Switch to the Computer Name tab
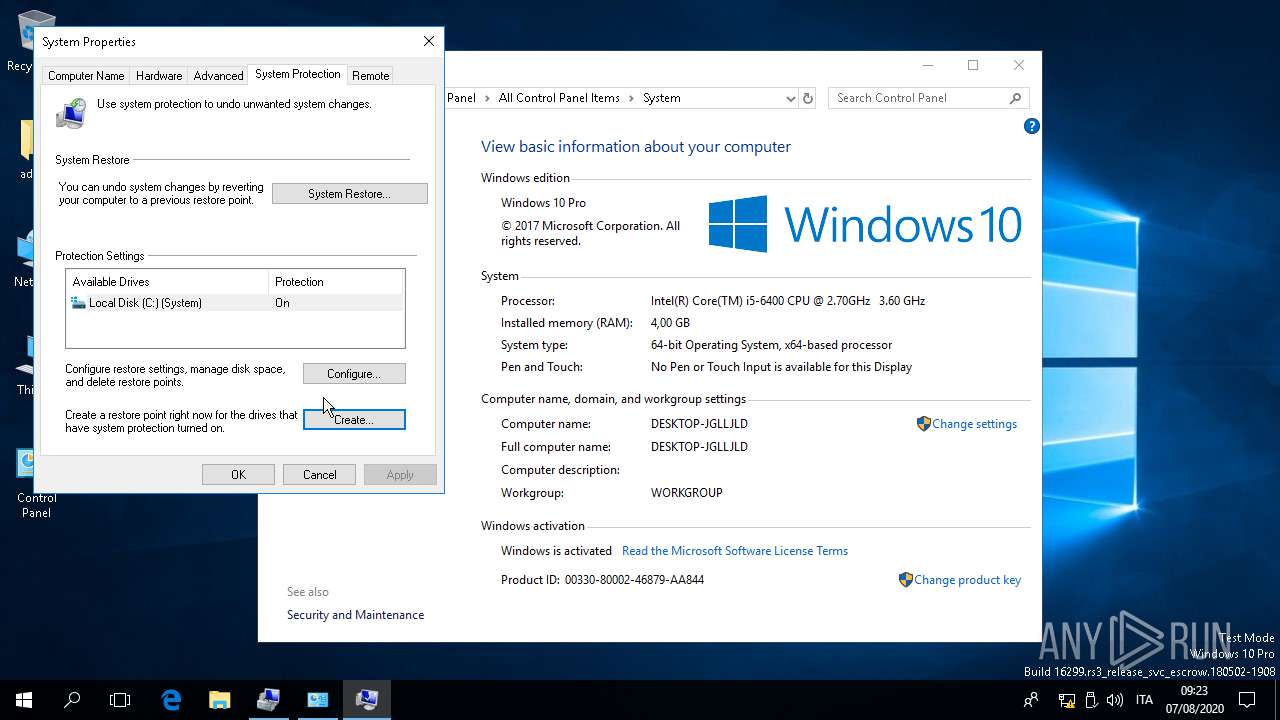The image size is (1280, 720). tap(86, 76)
